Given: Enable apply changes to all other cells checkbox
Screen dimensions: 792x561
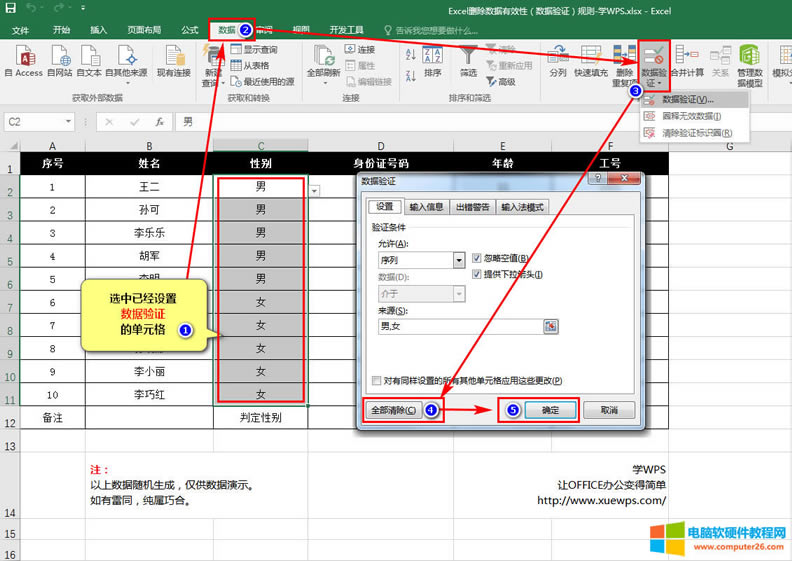Looking at the screenshot, I should tap(376, 381).
